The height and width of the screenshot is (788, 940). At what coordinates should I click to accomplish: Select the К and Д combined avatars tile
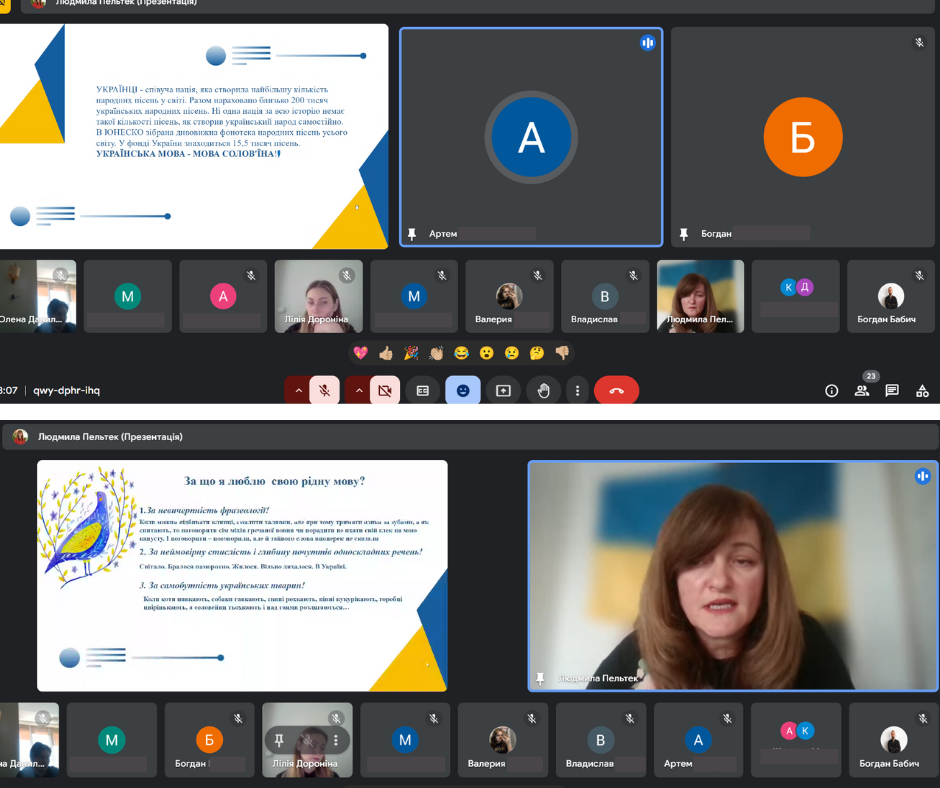pos(796,296)
